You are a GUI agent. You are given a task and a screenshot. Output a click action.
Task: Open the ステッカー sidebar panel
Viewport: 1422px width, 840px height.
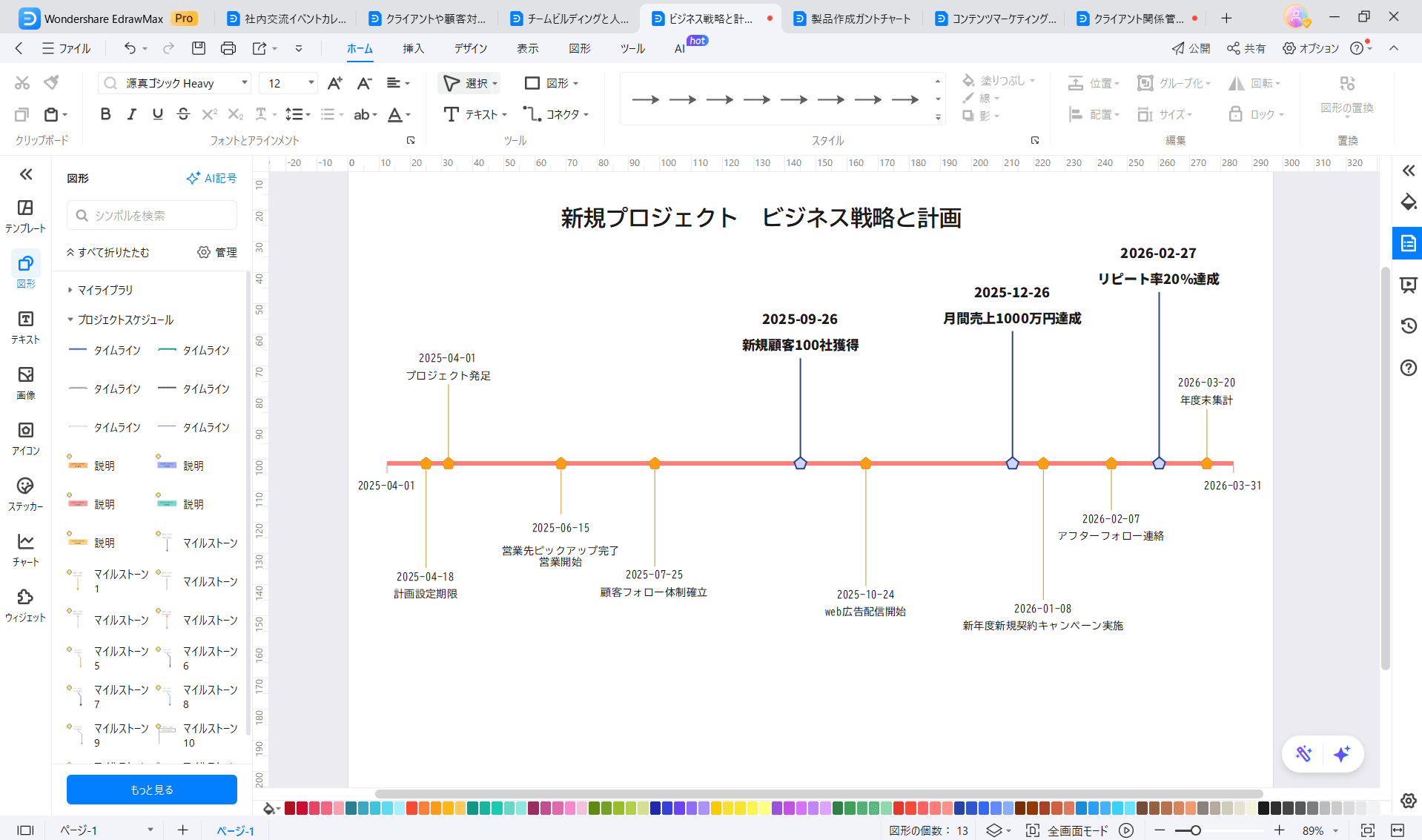click(26, 494)
